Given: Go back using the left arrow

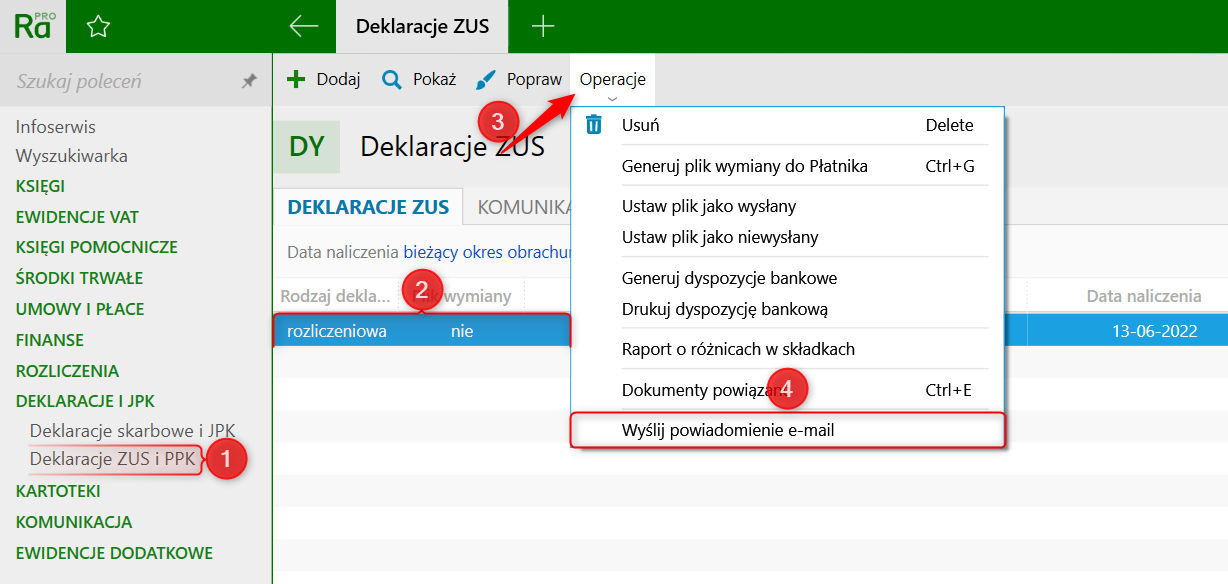Looking at the screenshot, I should point(303,26).
